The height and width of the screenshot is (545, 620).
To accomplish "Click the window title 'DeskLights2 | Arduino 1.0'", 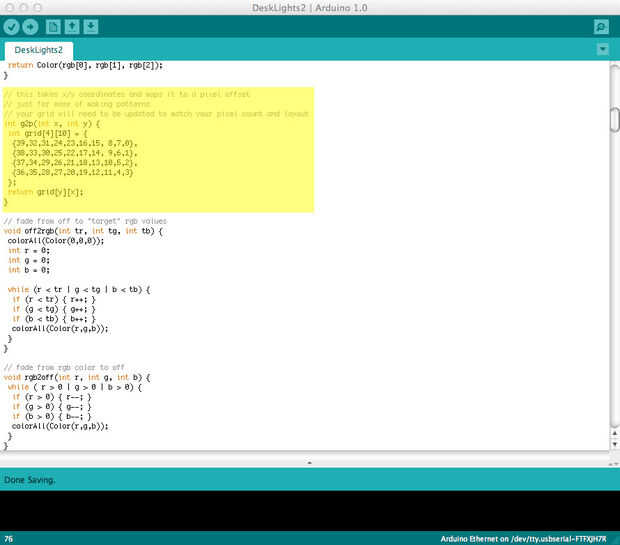I will point(310,8).
